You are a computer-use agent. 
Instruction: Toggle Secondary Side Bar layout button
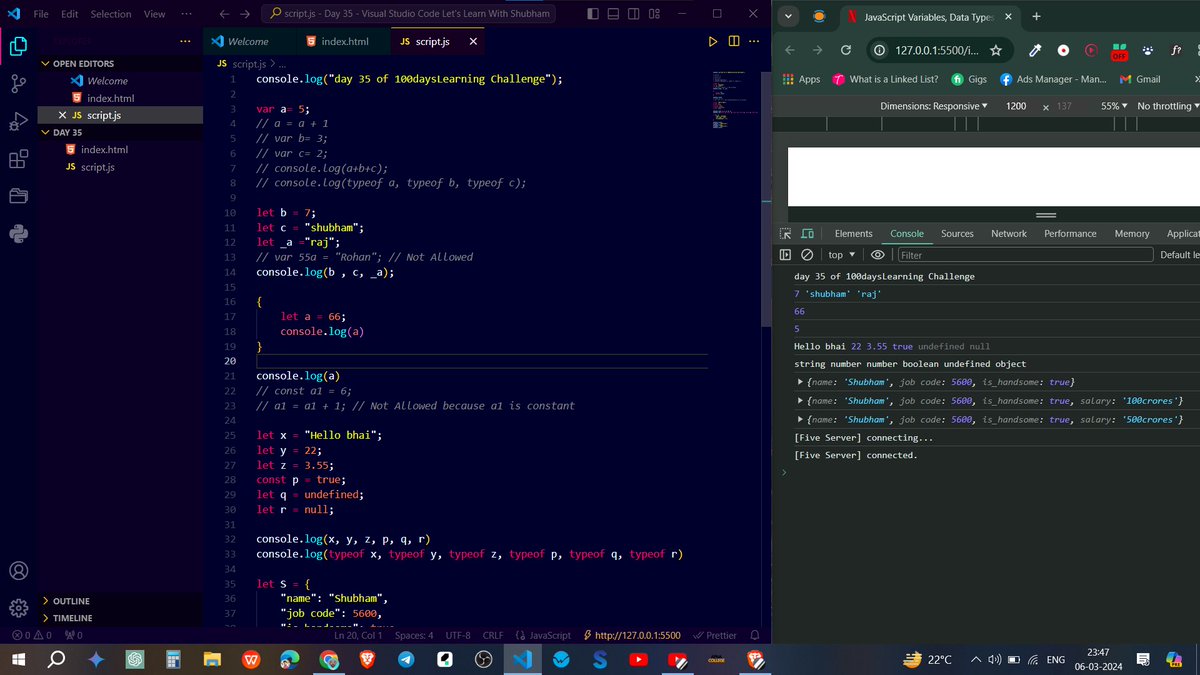pyautogui.click(x=634, y=14)
